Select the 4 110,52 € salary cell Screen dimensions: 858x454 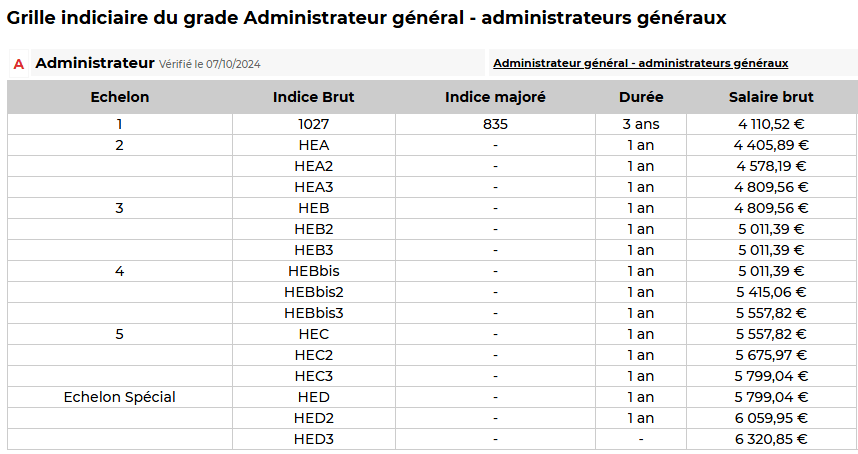point(771,124)
